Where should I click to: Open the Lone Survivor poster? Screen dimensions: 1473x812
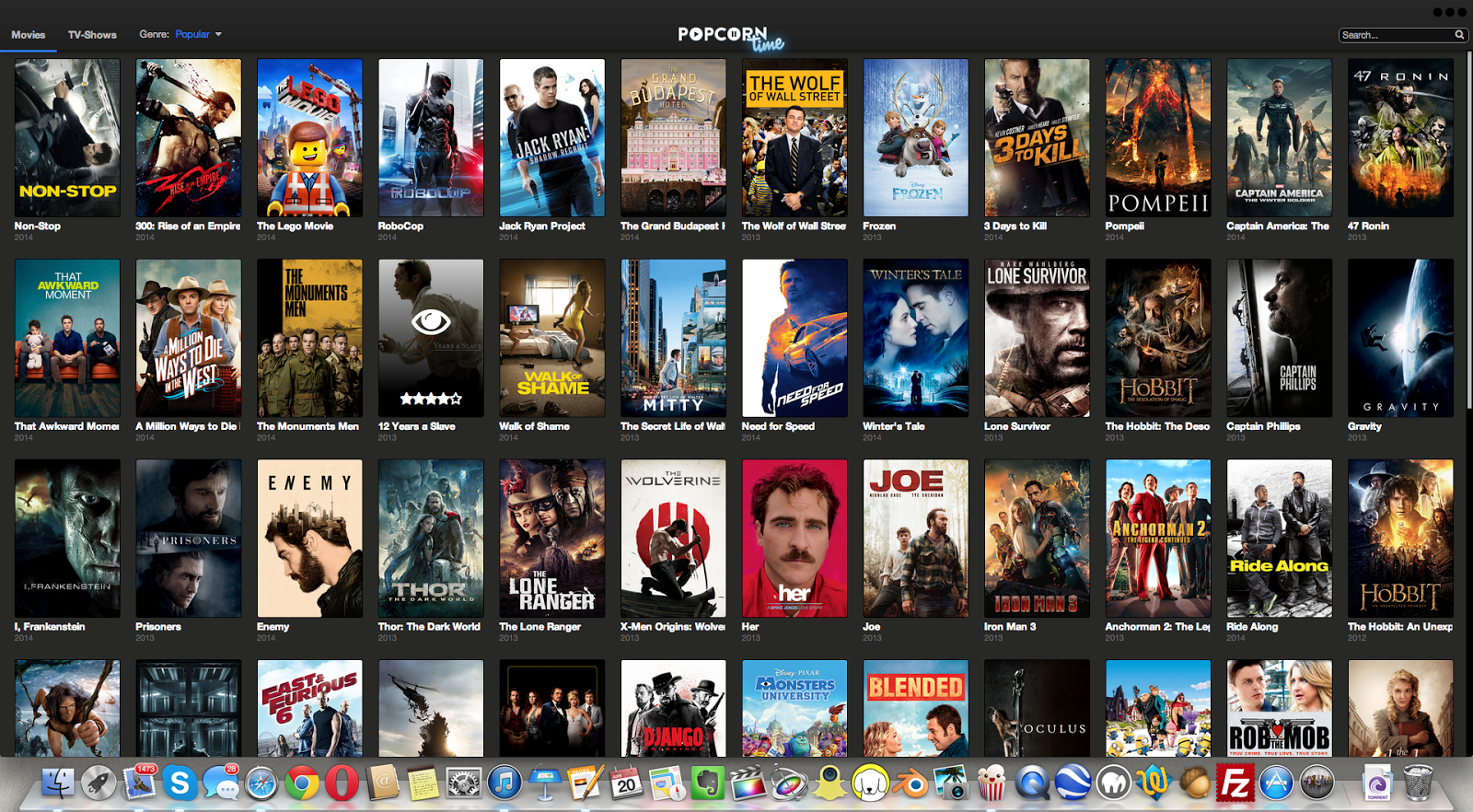pos(1037,338)
